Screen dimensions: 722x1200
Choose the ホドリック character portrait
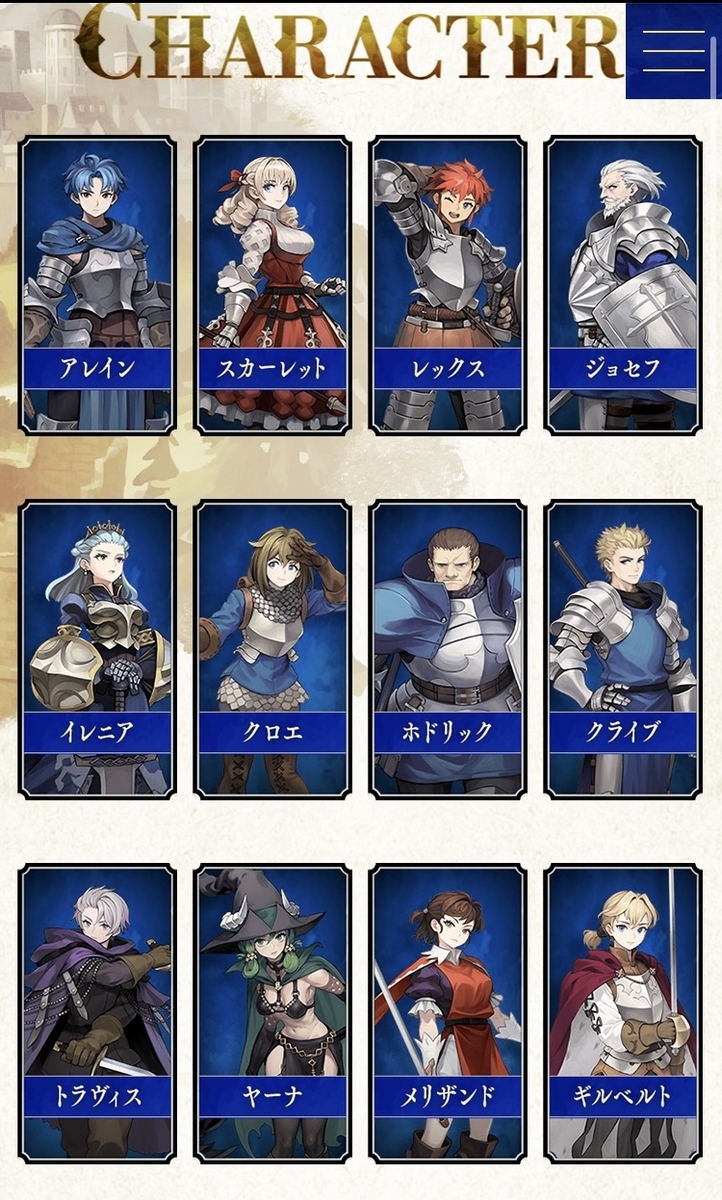[448, 649]
